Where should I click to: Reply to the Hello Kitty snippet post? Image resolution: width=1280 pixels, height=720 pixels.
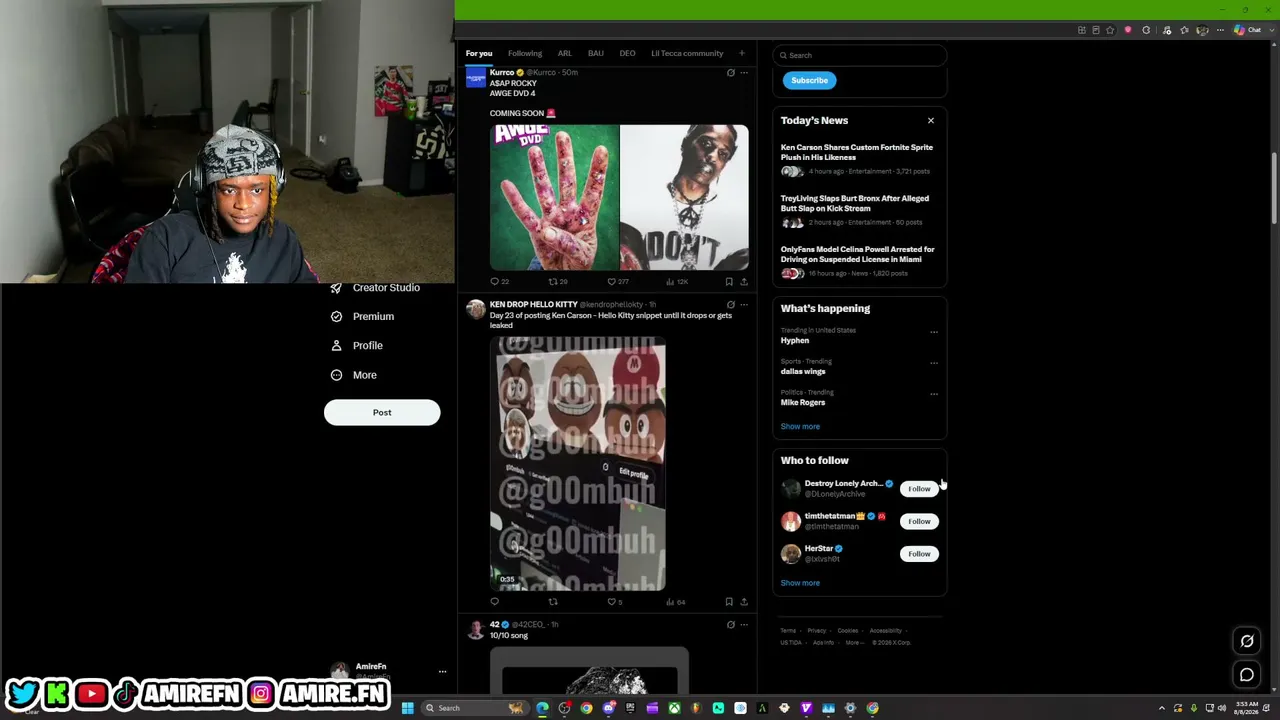pos(494,602)
